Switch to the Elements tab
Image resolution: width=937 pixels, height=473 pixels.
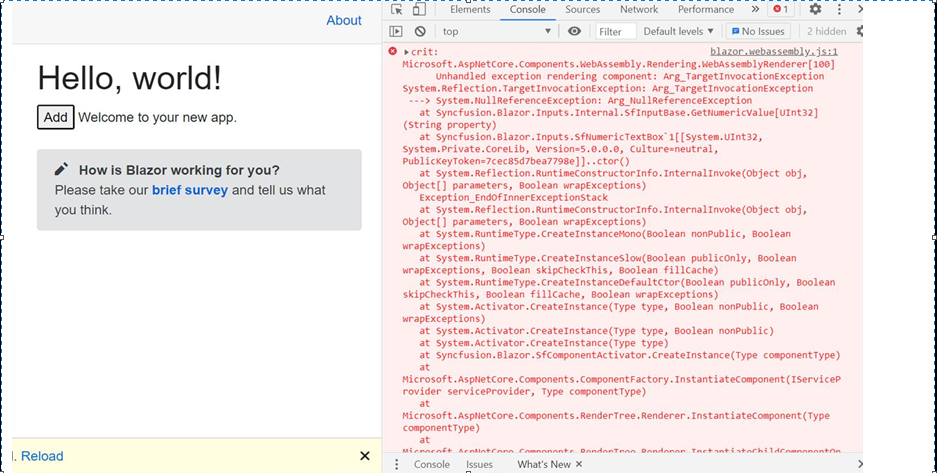point(470,10)
